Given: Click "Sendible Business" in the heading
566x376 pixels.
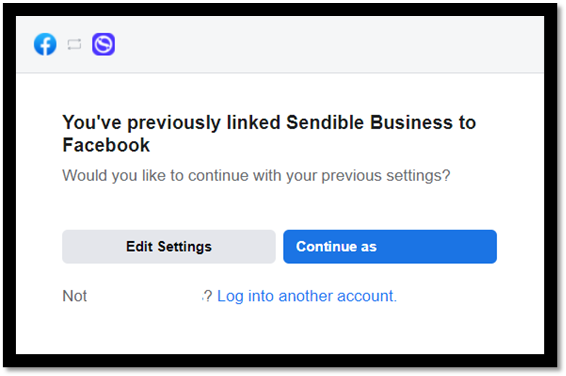Looking at the screenshot, I should (369, 122).
